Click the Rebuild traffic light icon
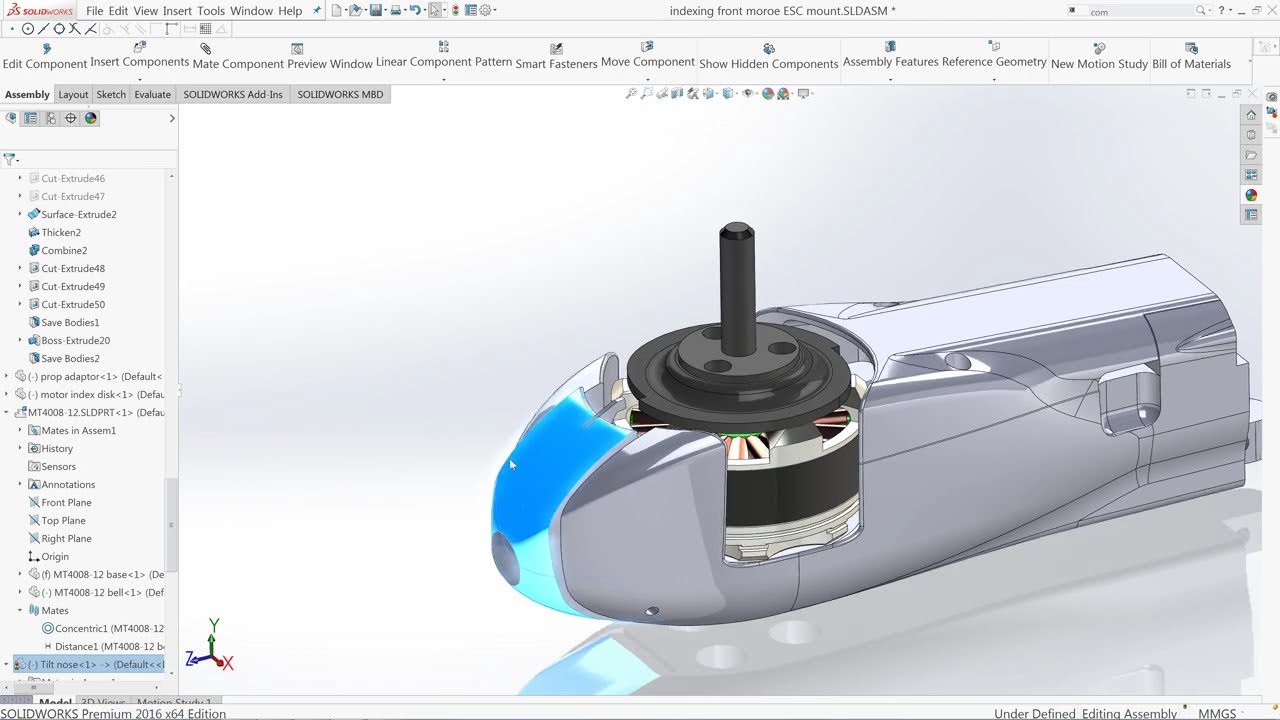 454,11
